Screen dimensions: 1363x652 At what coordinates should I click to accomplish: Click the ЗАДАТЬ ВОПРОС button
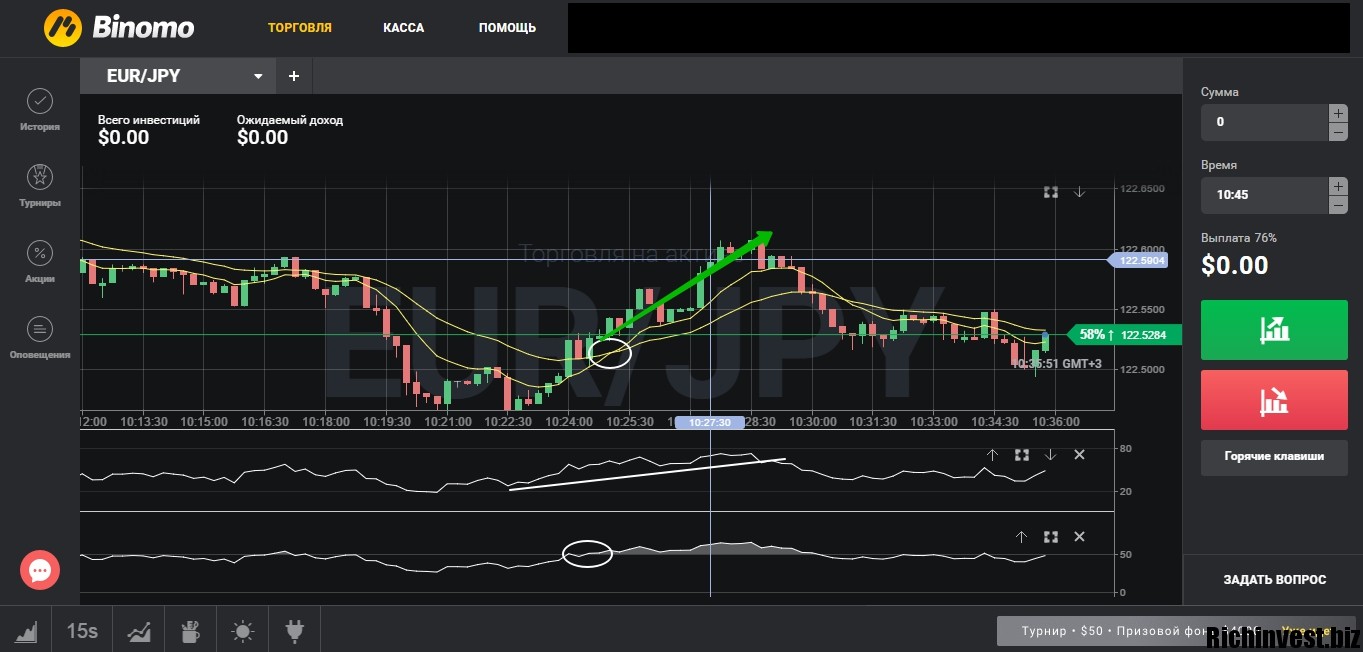click(1274, 580)
